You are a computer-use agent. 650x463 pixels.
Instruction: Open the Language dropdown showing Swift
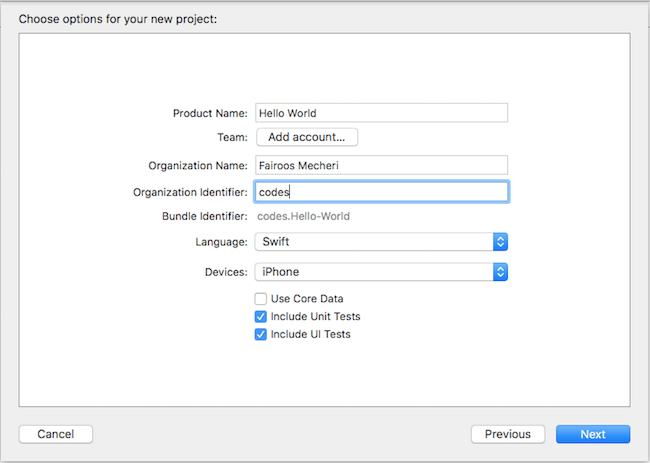pyautogui.click(x=375, y=242)
